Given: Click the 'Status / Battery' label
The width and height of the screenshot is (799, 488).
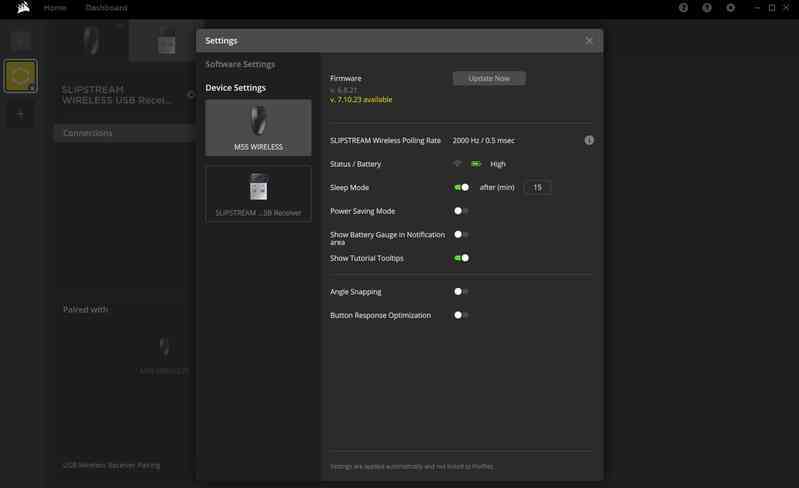Looking at the screenshot, I should (x=355, y=164).
